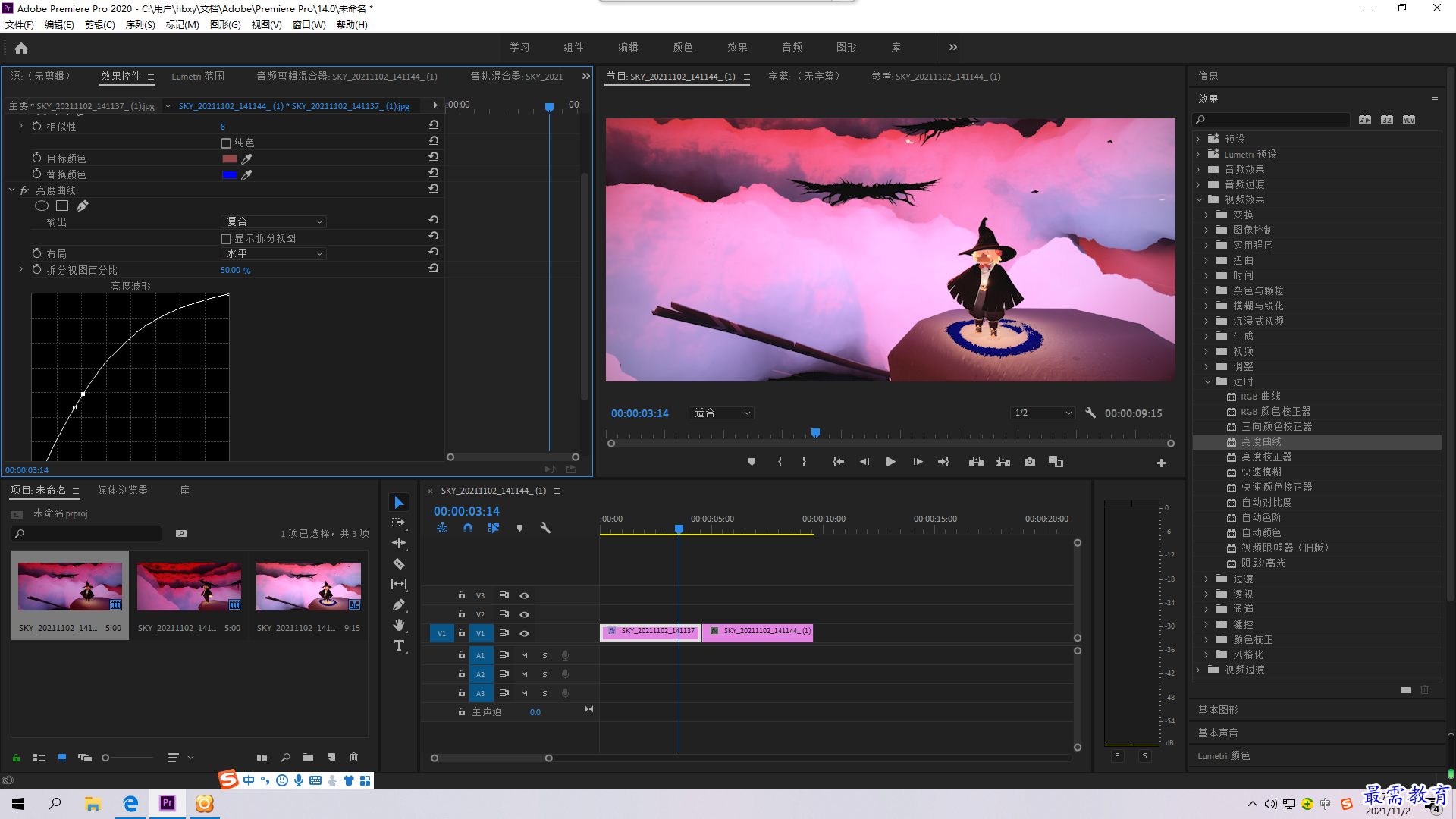The height and width of the screenshot is (819, 1456).
Task: Create ellipse mask for 亮度曲线
Action: pos(42,206)
